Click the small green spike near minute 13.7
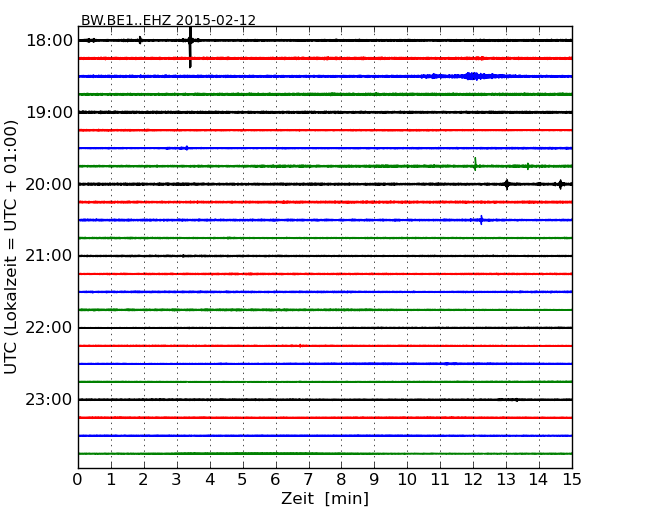Image resolution: width=650 pixels, height=520 pixels. 528,166
